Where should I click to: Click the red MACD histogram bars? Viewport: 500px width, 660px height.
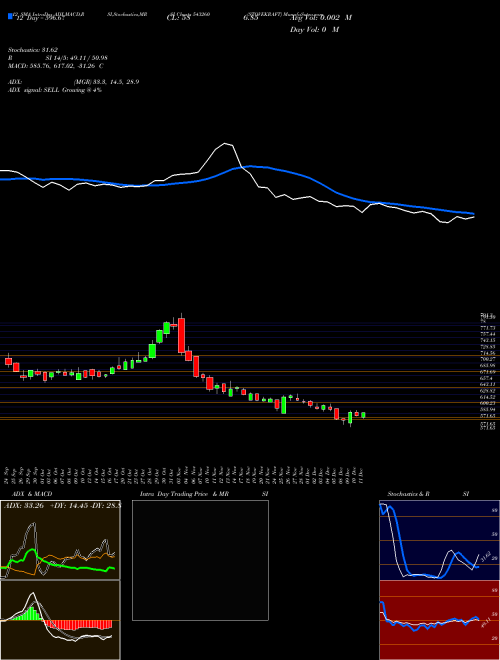[78, 625]
